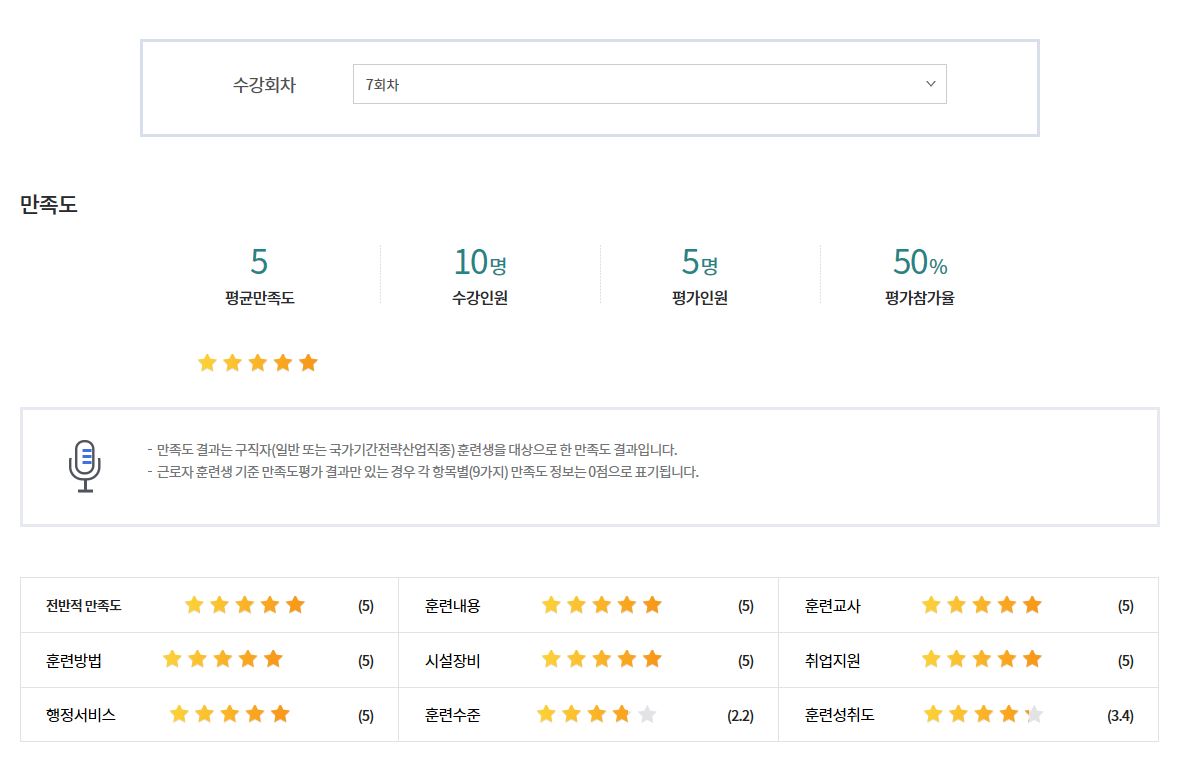
Task: Click the 훈련방법 star rating
Action: point(223,660)
